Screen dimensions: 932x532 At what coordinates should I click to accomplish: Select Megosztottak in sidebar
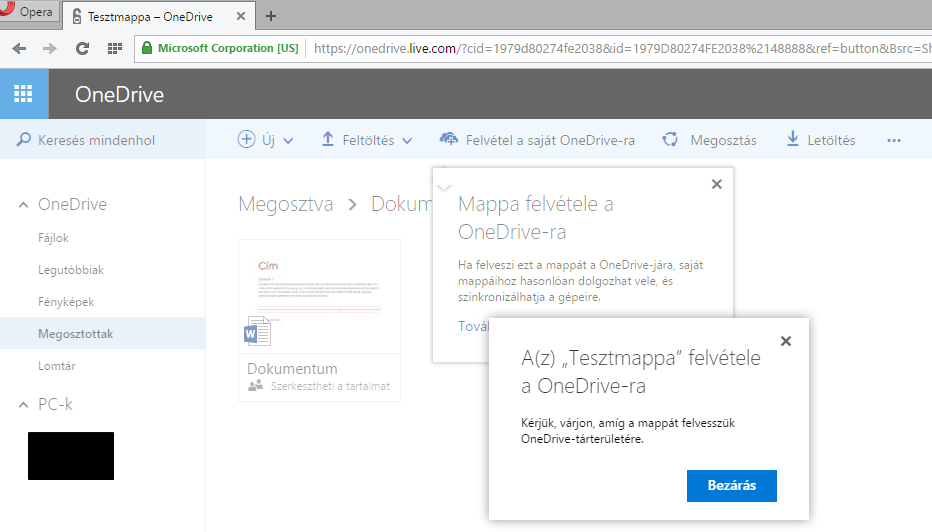(x=102, y=333)
